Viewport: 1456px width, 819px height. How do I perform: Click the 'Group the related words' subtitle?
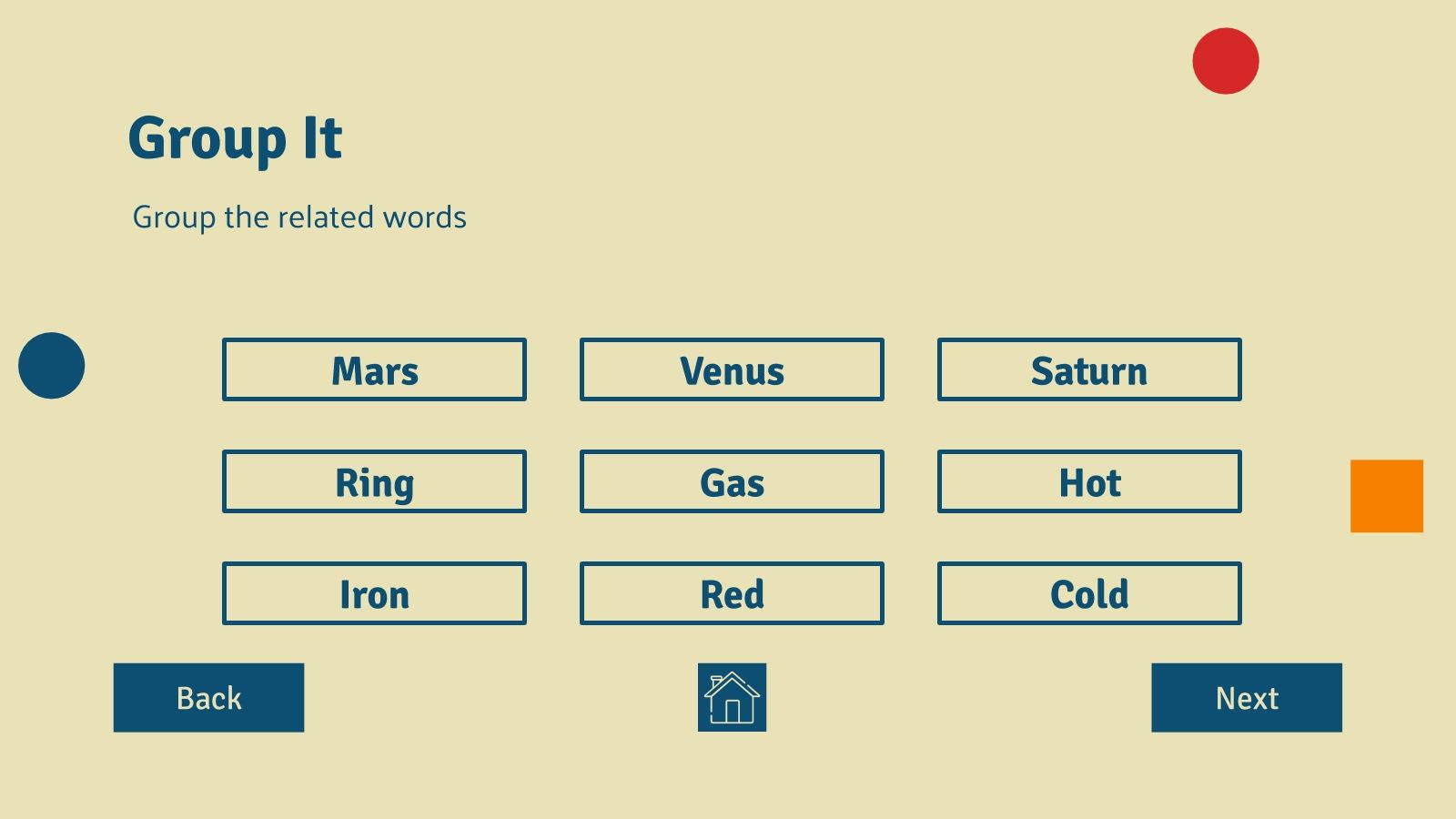click(x=299, y=217)
